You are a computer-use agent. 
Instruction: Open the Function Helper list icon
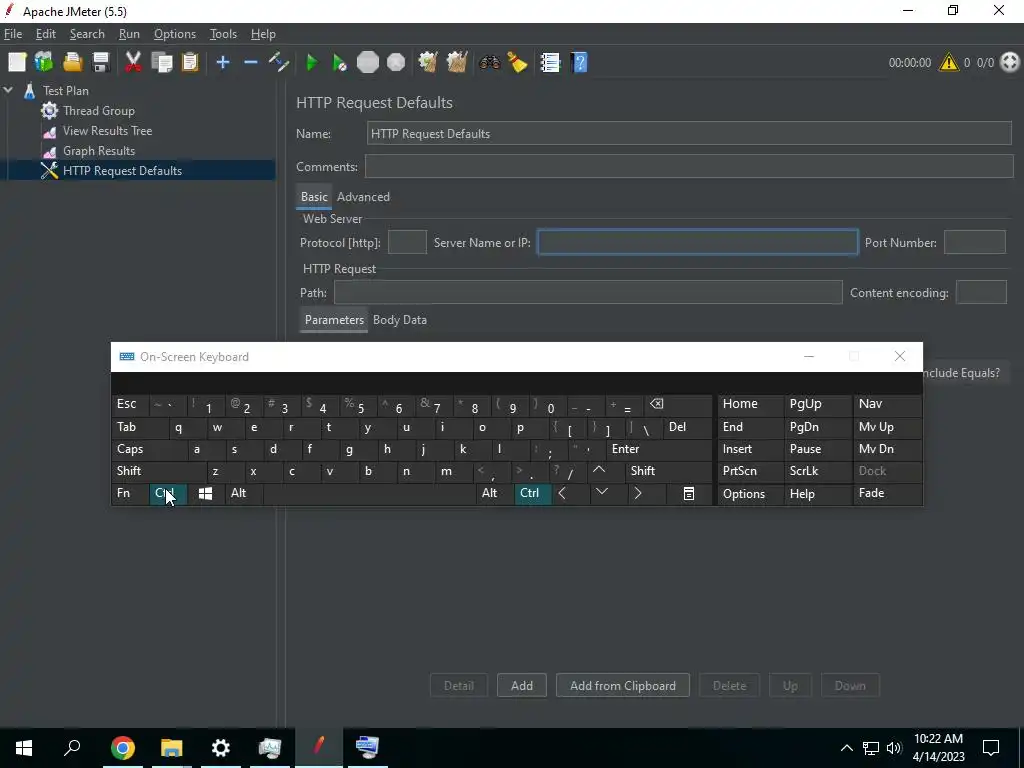coord(550,63)
